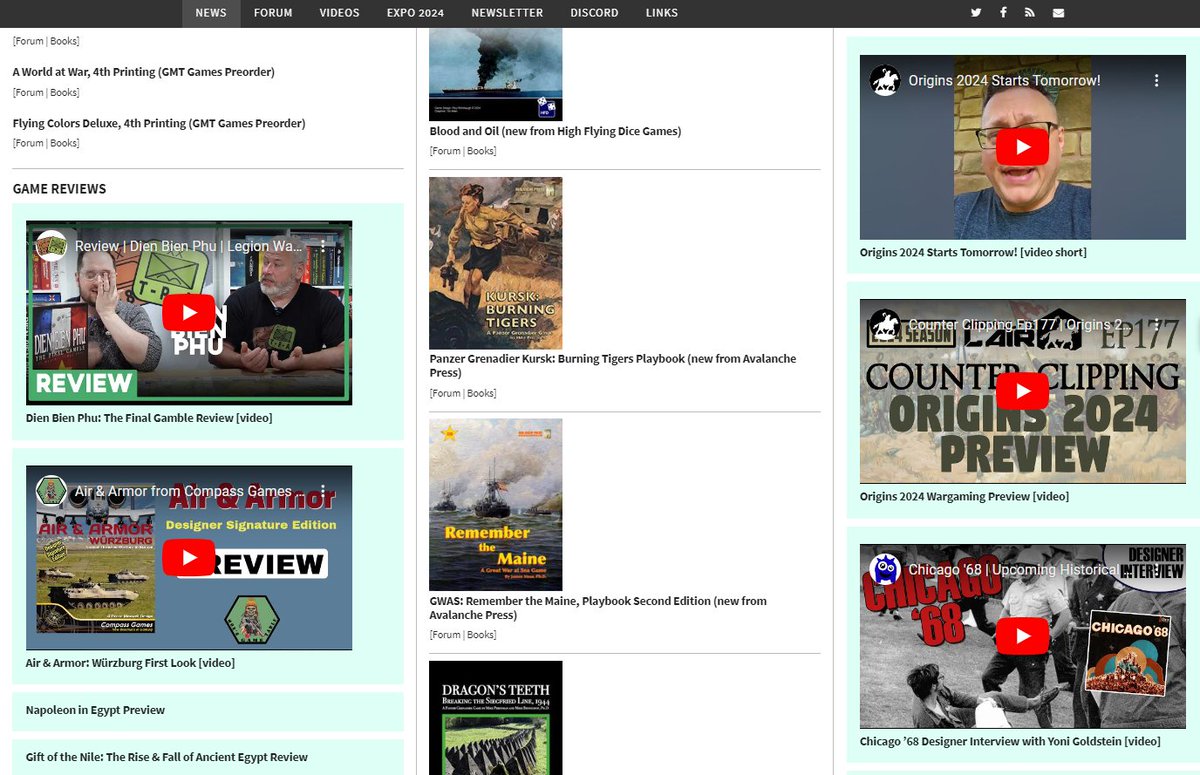Select EXPO 2024 in the navigation bar
The image size is (1200, 775).
(x=415, y=13)
